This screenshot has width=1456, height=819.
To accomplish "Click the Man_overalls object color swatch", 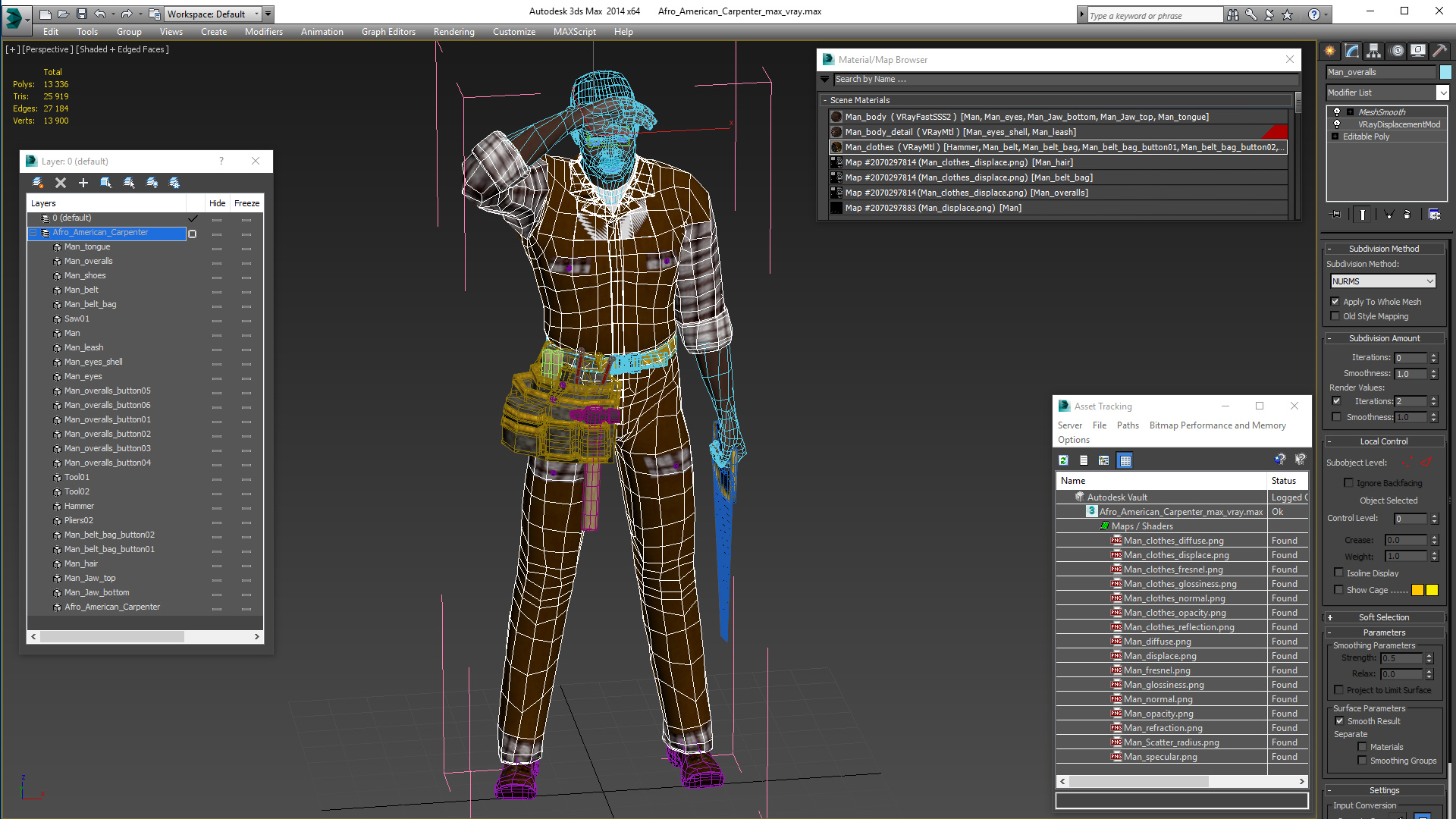I will 1445,72.
